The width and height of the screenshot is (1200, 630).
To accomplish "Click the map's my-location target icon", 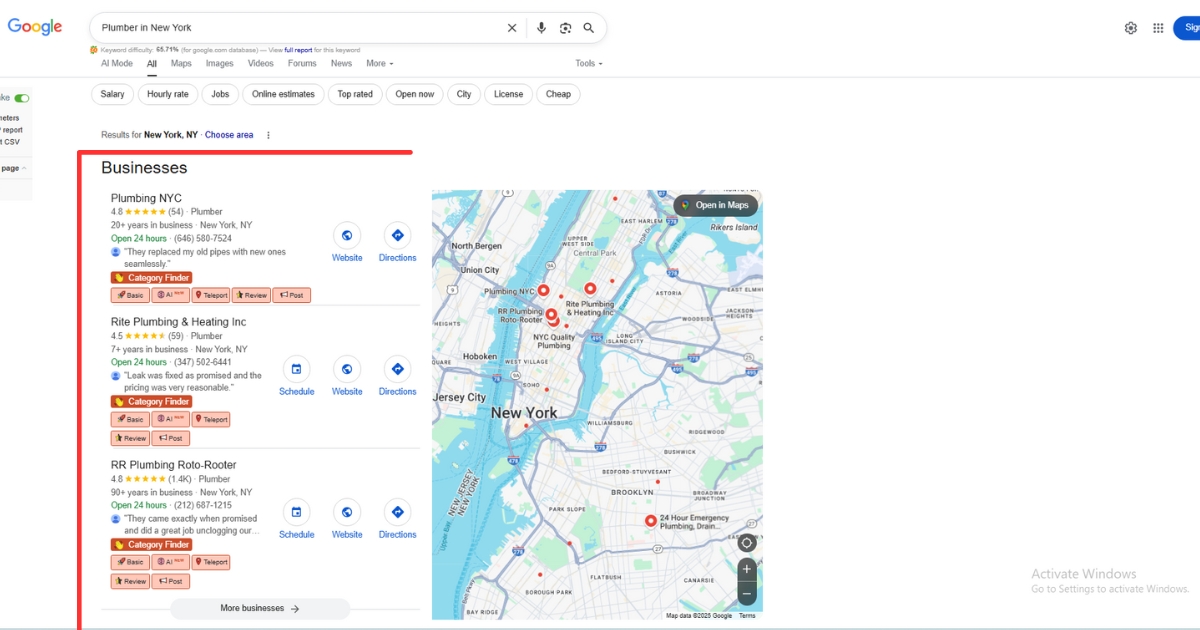I will [747, 543].
